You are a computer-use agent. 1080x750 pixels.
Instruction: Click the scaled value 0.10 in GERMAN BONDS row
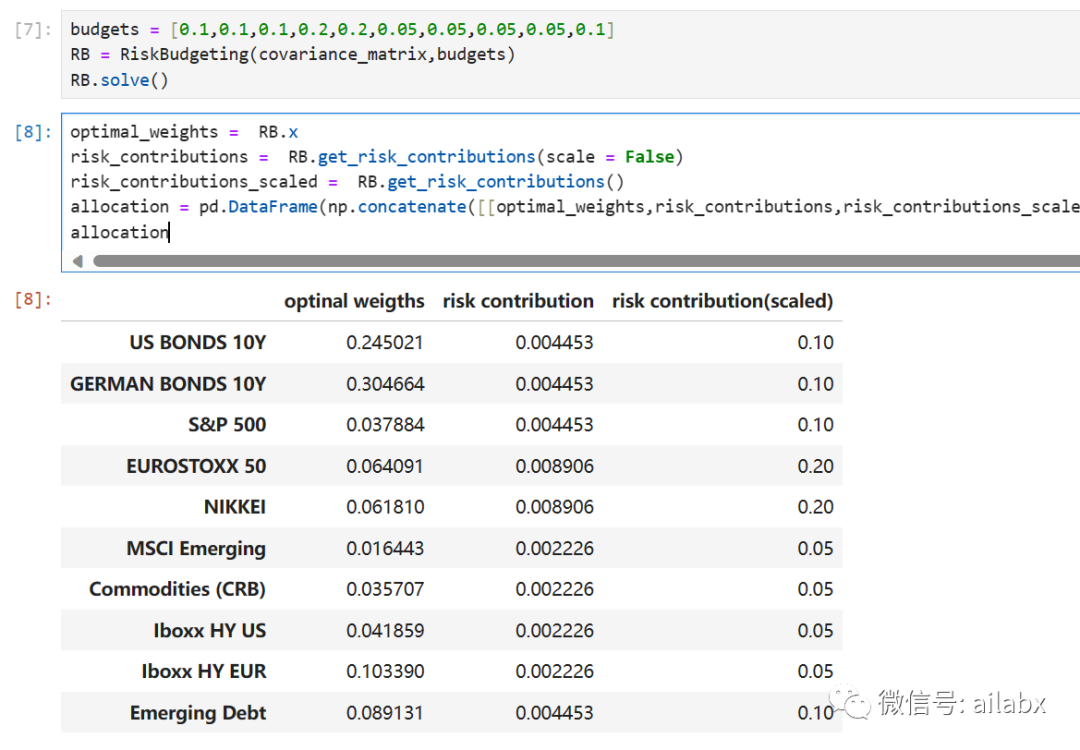click(x=816, y=384)
